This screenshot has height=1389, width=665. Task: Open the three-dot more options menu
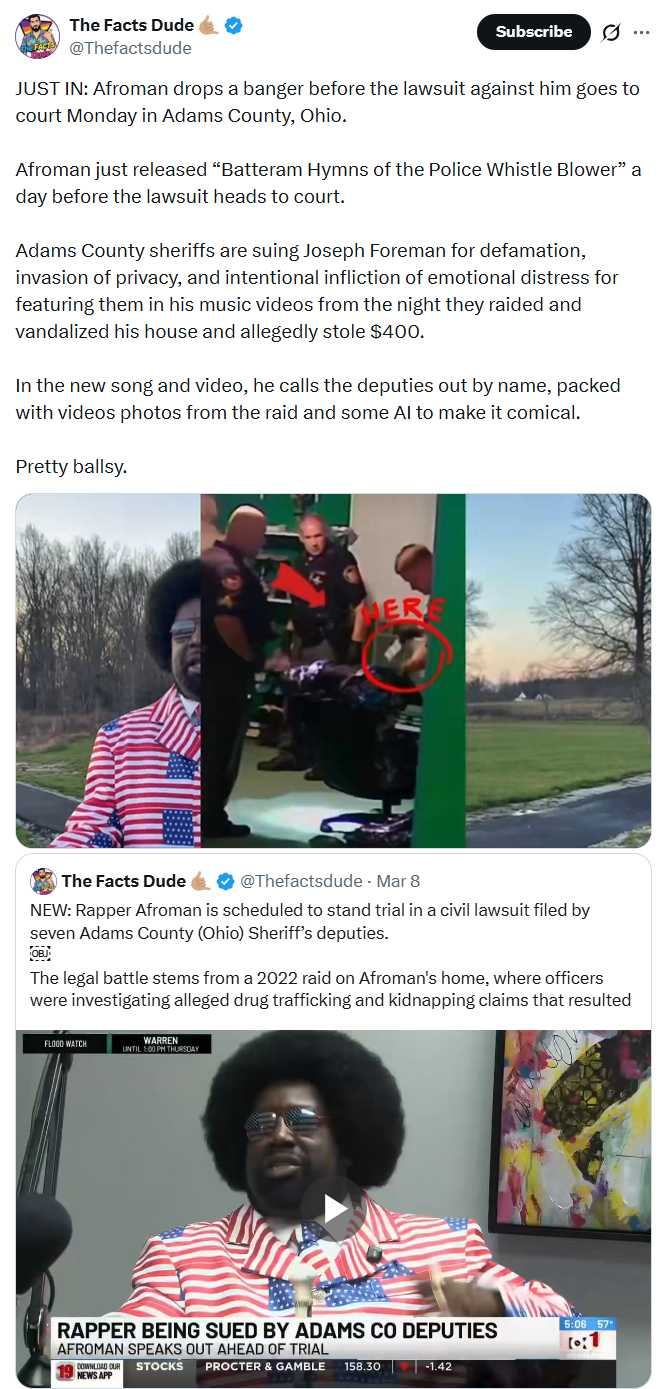click(x=641, y=32)
